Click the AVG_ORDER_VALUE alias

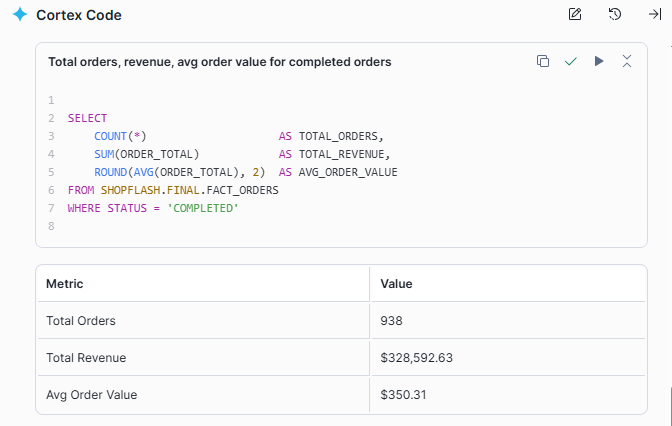click(x=348, y=172)
